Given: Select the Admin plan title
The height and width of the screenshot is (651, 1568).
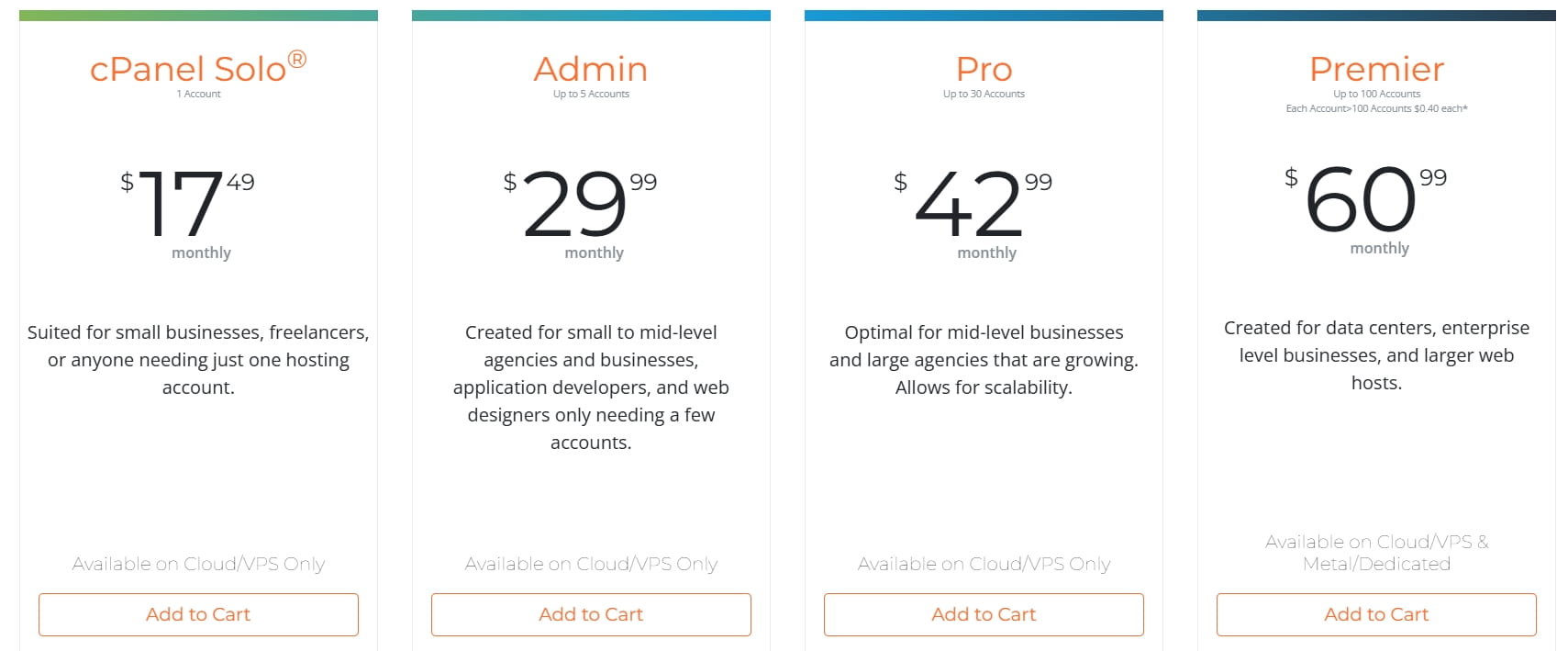Looking at the screenshot, I should tap(591, 69).
